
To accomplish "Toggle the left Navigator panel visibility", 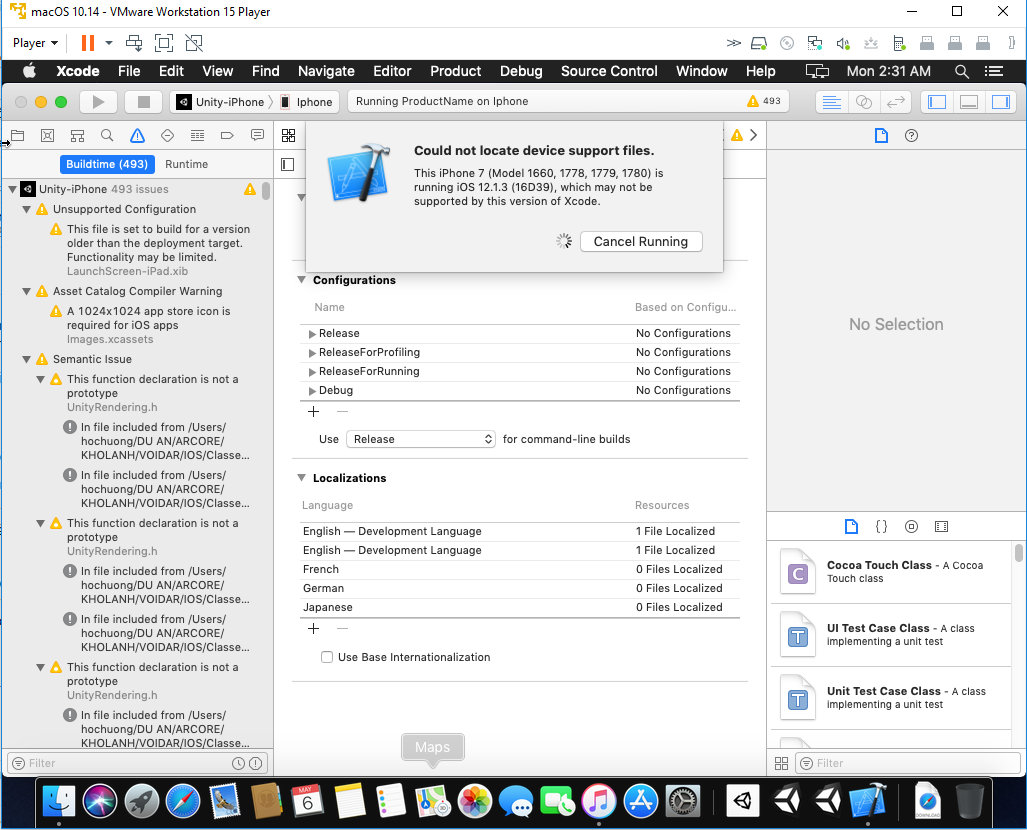I will tap(937, 102).
